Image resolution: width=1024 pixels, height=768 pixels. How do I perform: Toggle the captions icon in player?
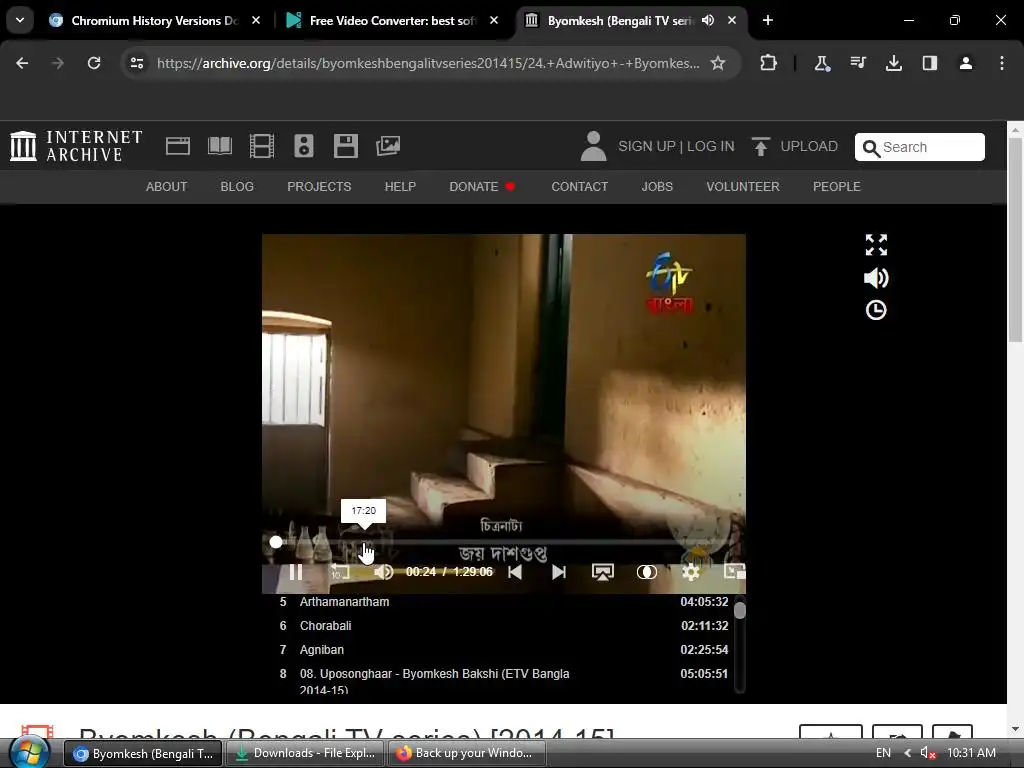tap(647, 572)
